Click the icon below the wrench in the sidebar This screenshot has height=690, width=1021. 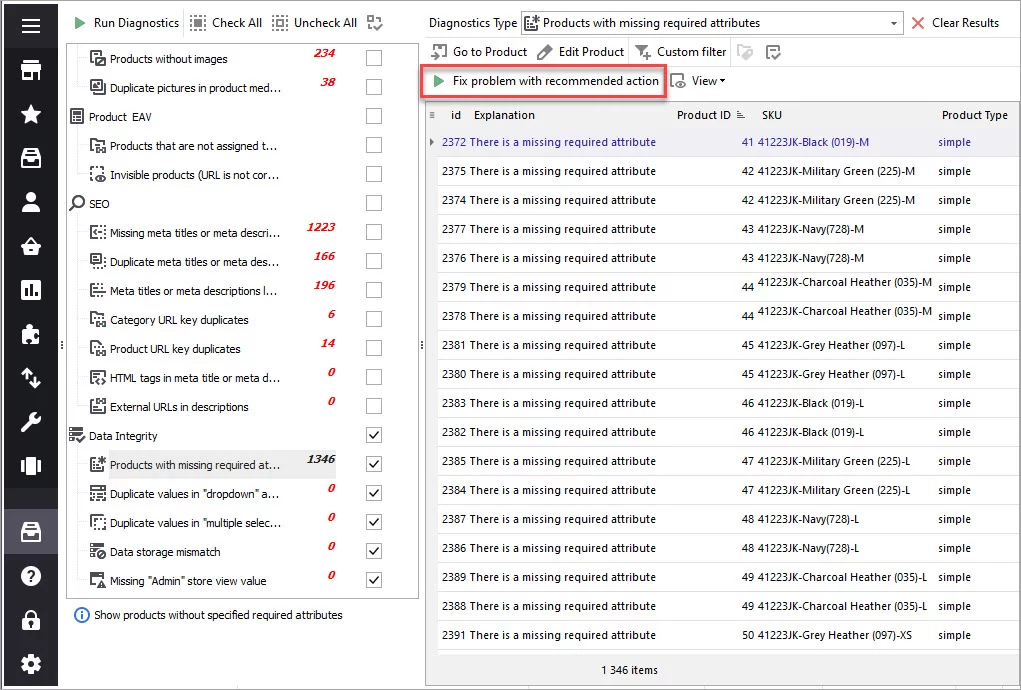pos(31,466)
